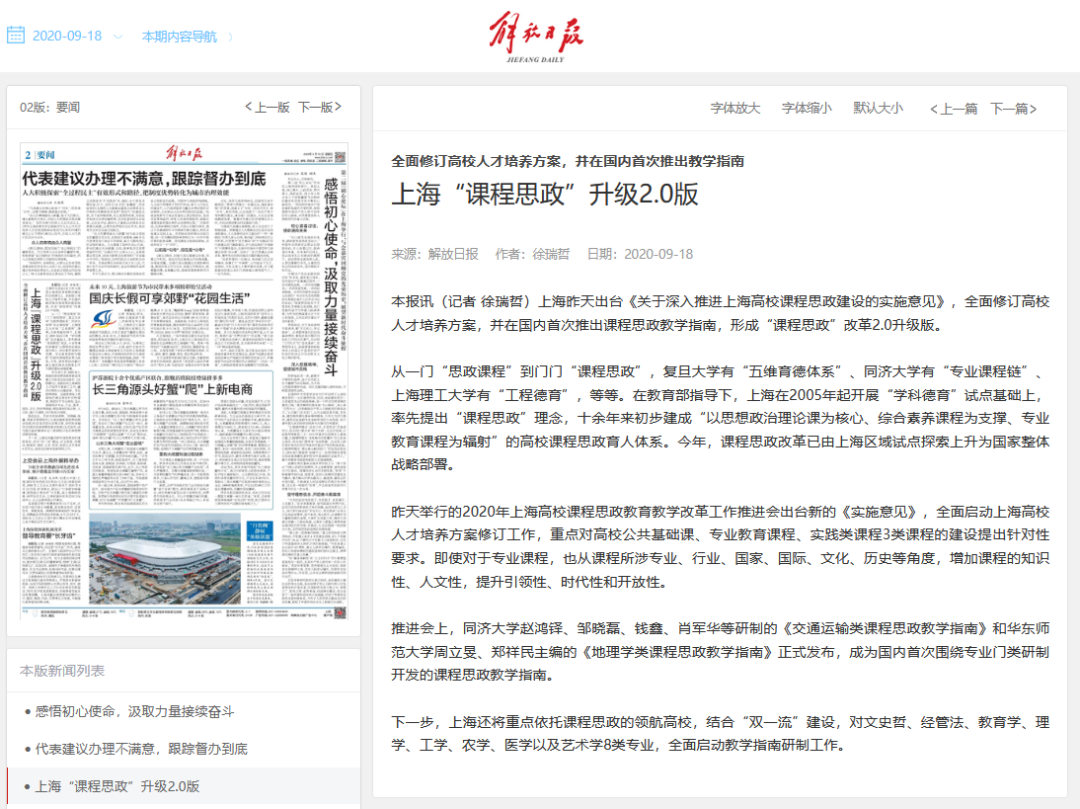Click author text 作者：徐瑞哲
Viewport: 1080px width, 809px height.
coord(532,254)
